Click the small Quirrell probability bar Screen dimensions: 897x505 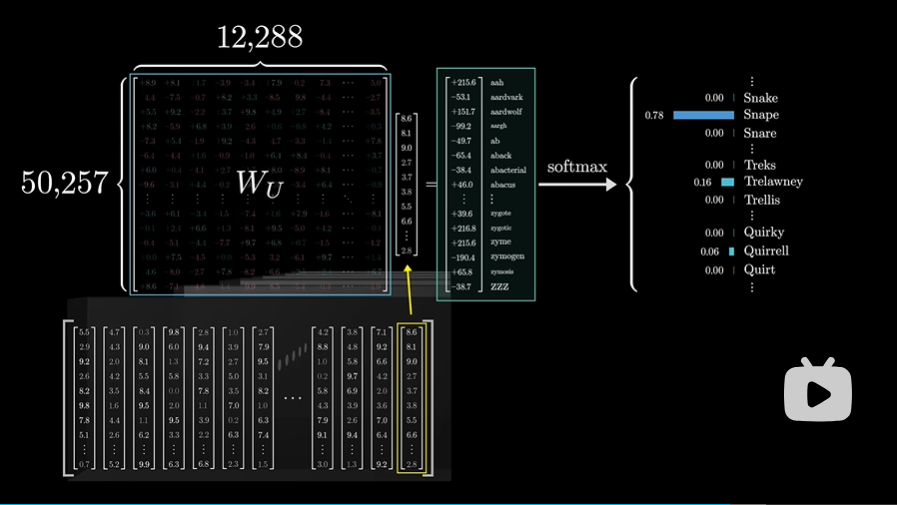(x=732, y=252)
